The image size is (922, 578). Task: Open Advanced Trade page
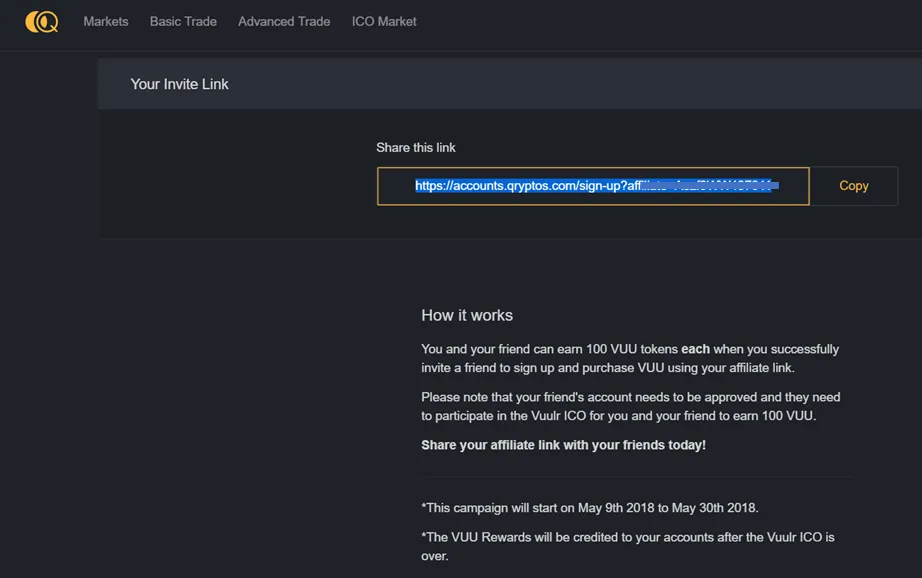(284, 22)
